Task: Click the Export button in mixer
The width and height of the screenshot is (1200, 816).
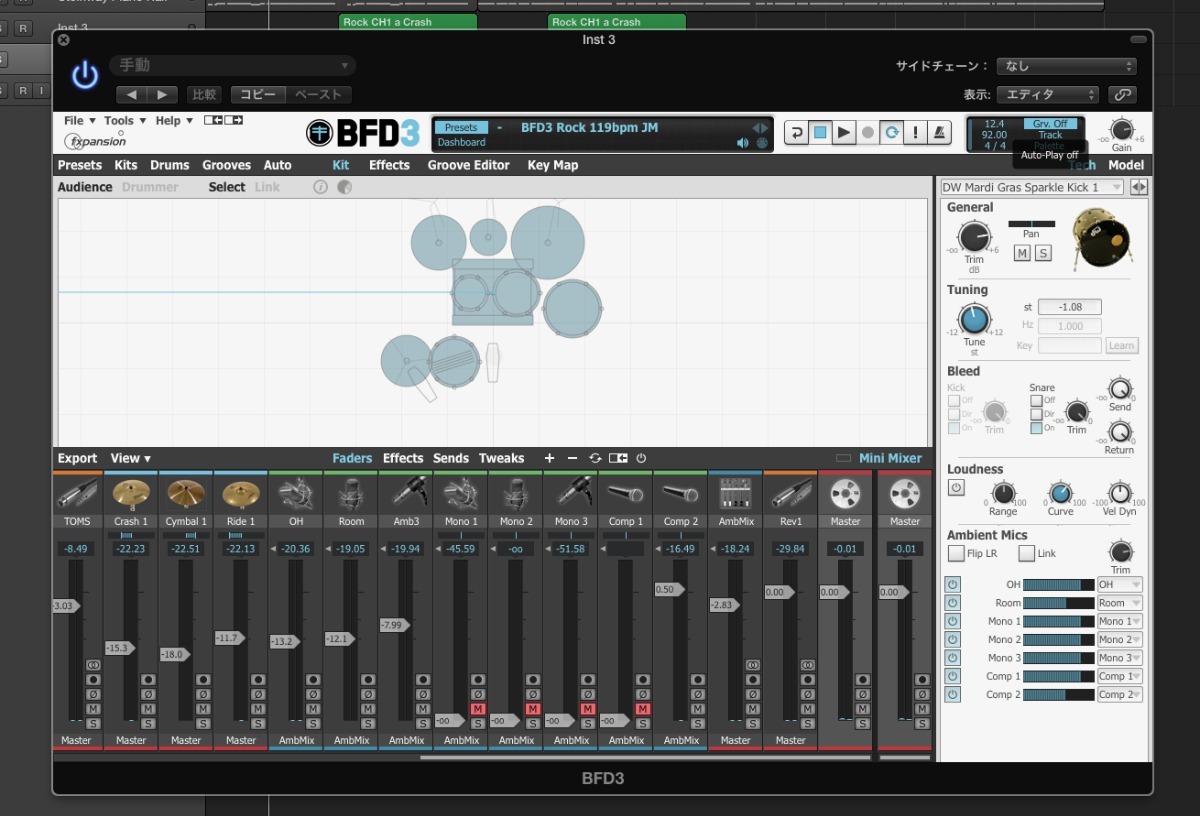Action: pyautogui.click(x=77, y=458)
